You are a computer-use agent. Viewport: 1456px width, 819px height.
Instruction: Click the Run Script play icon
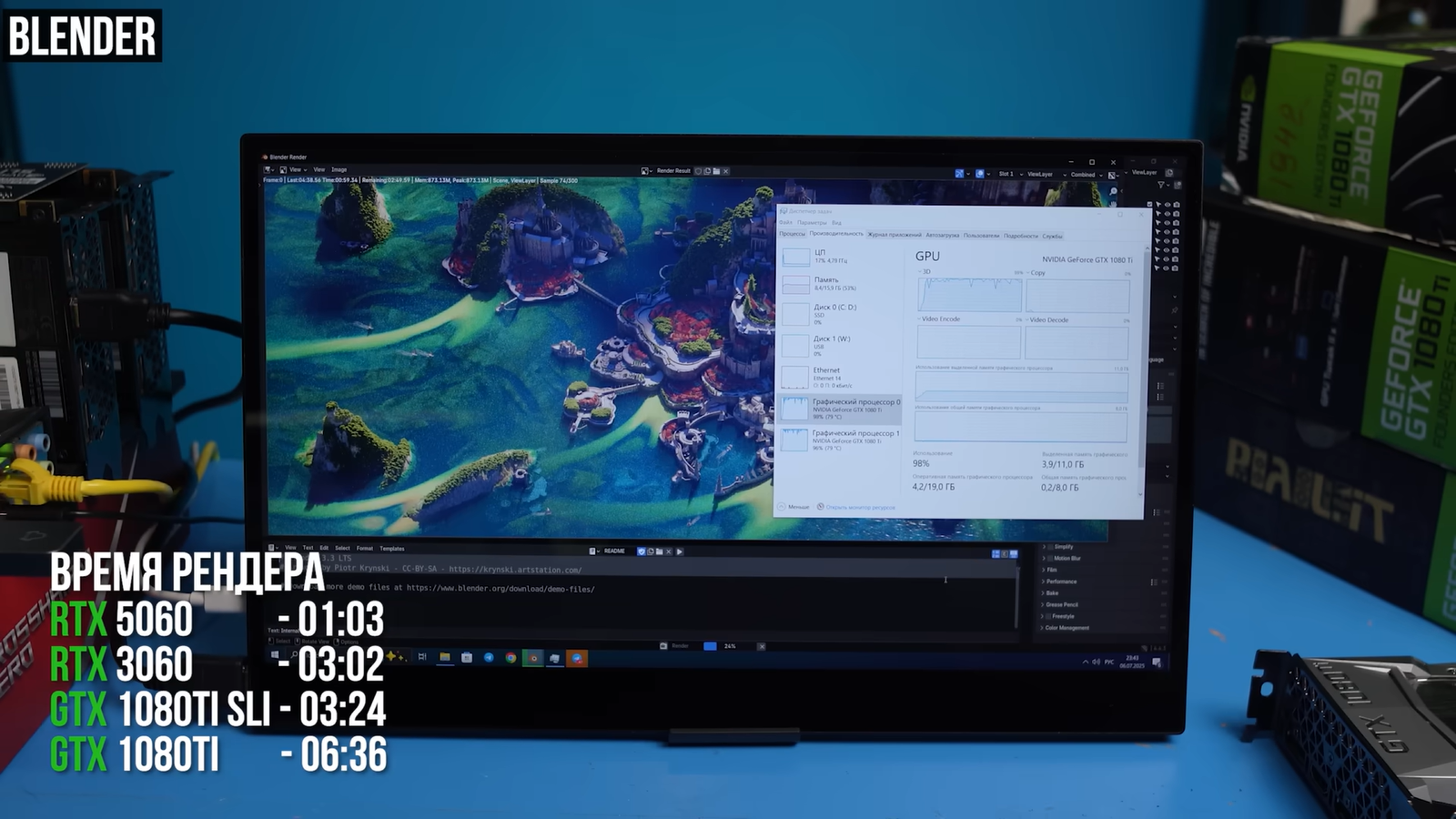680,551
